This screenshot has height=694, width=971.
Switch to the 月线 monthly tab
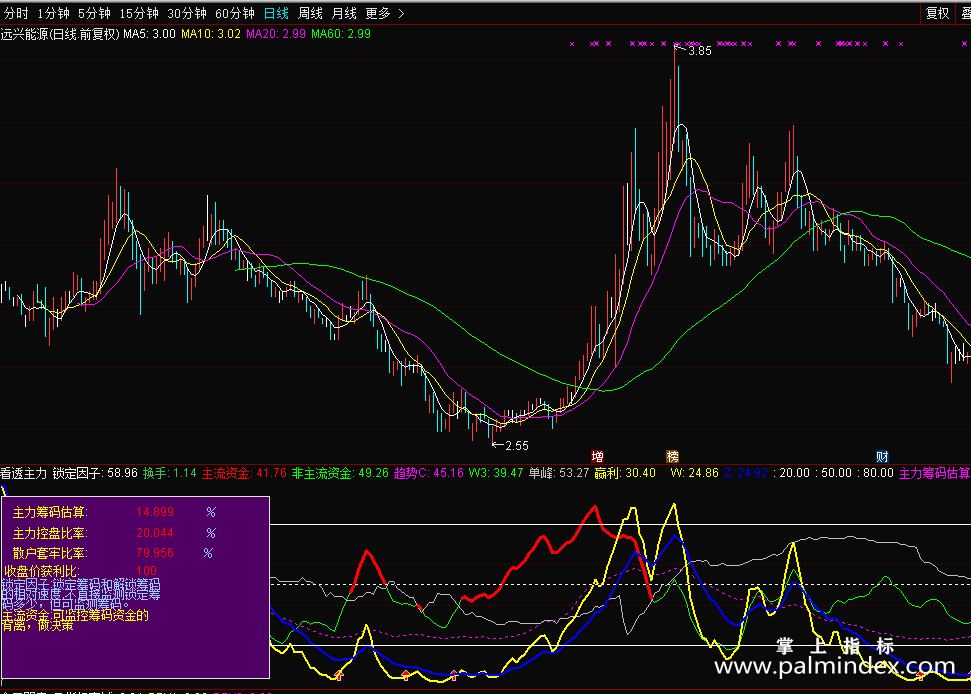(344, 13)
